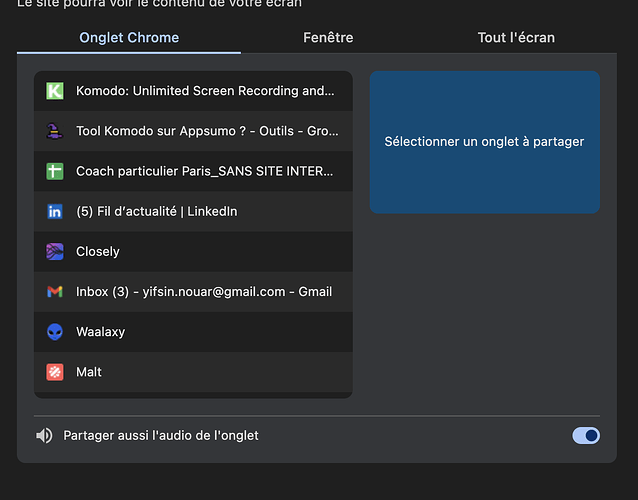Select the 'Closely' tab entry
The image size is (638, 500).
[193, 251]
